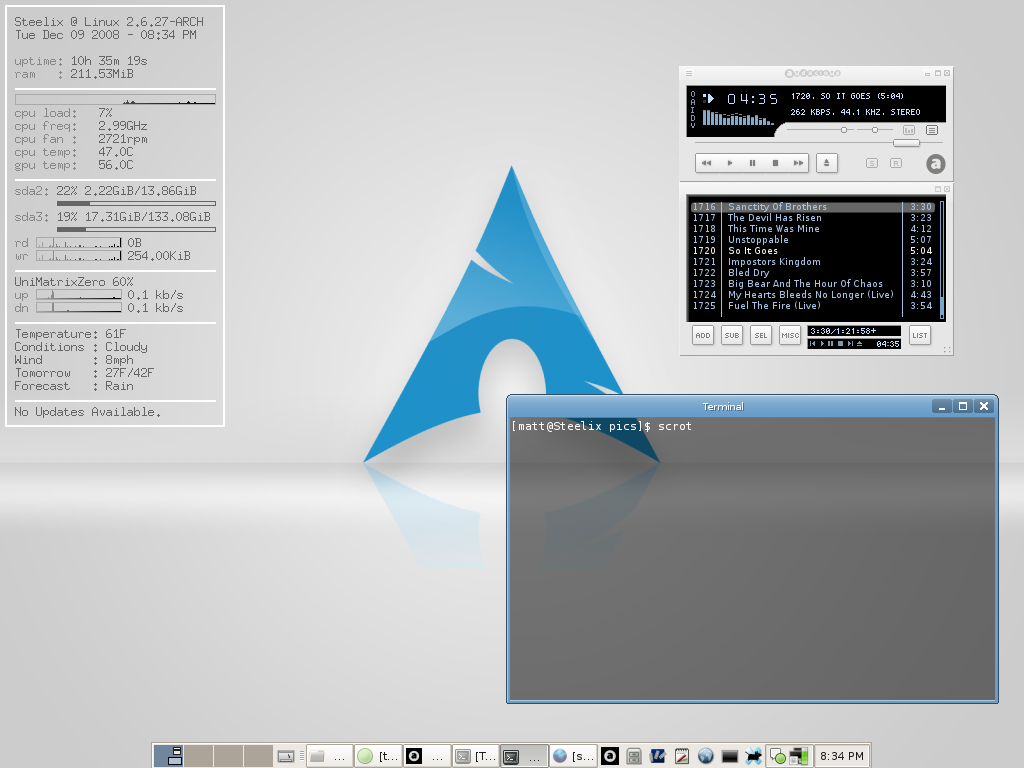The height and width of the screenshot is (768, 1024).
Task: Toggle repeat with the R button
Action: [x=896, y=163]
